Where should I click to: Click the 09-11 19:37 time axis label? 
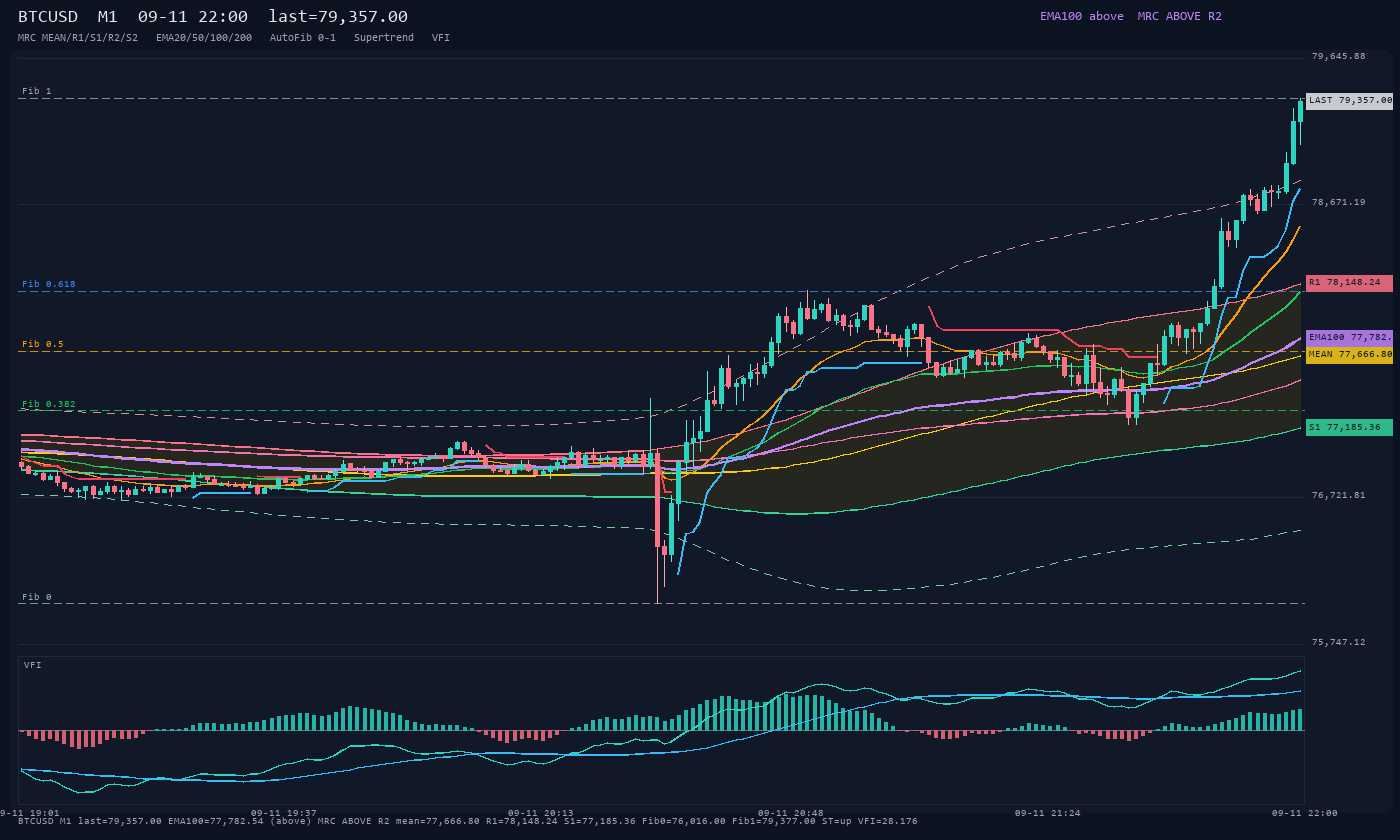pyautogui.click(x=284, y=813)
